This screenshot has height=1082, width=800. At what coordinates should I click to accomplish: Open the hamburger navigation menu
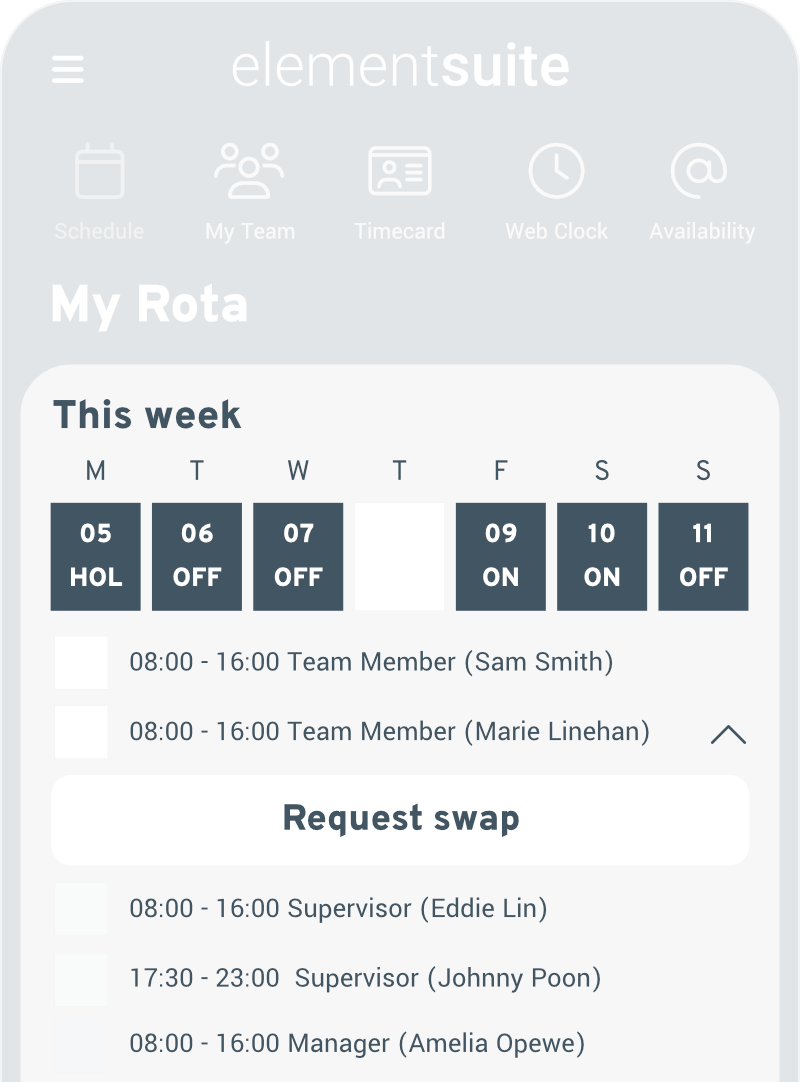tap(67, 70)
